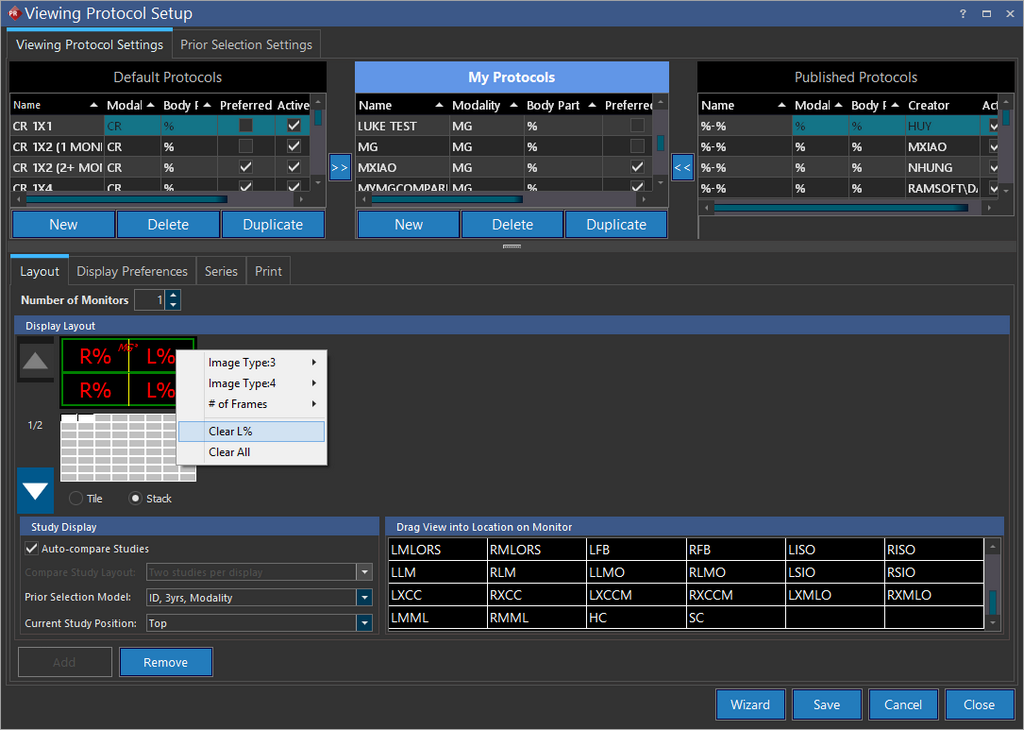Open the Display Preferences tab
This screenshot has height=730, width=1024.
[x=132, y=271]
